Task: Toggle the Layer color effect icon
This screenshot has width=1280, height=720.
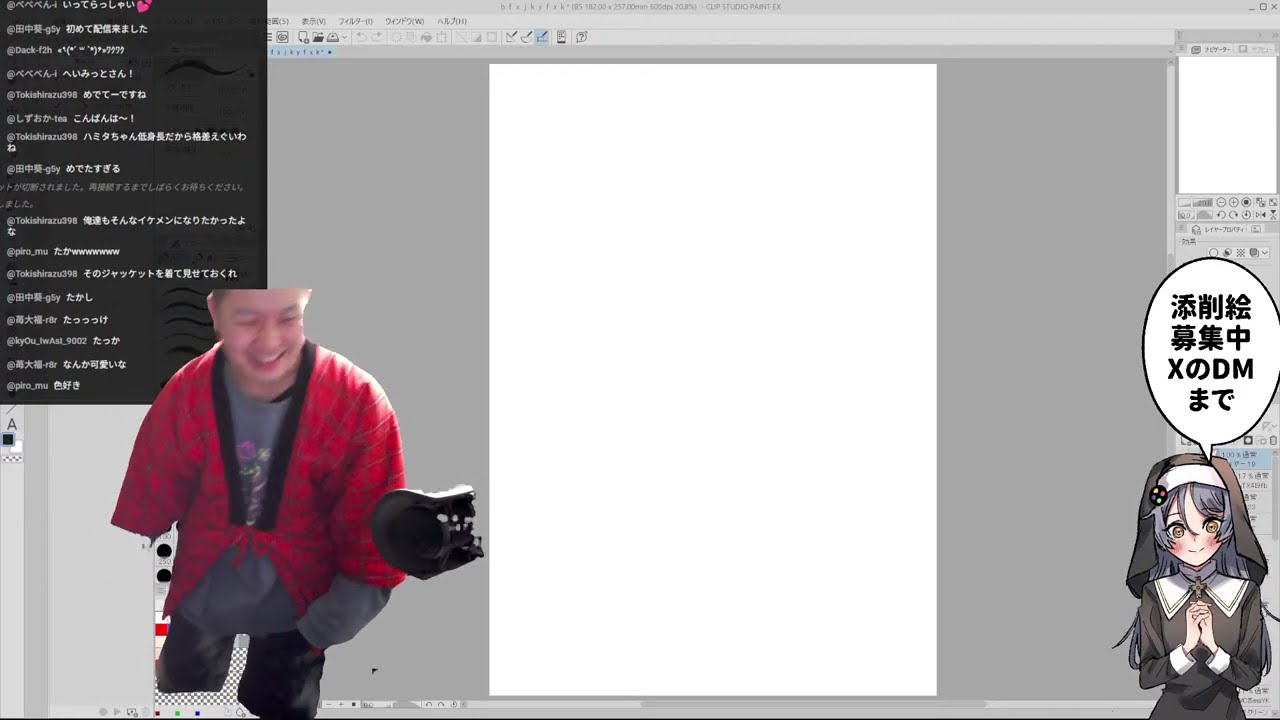Action: [x=1254, y=252]
